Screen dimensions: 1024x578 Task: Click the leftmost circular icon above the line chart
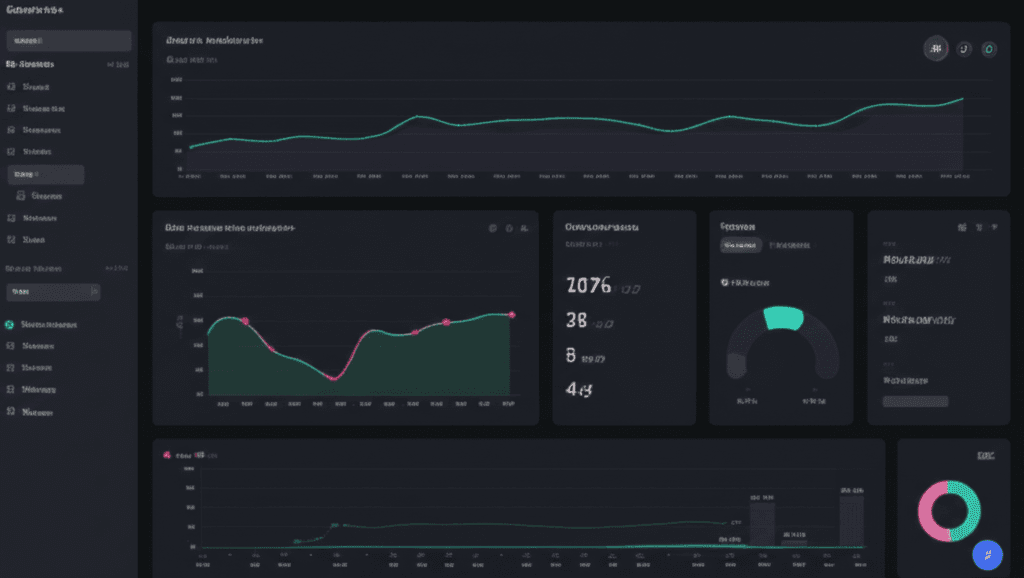click(x=936, y=48)
